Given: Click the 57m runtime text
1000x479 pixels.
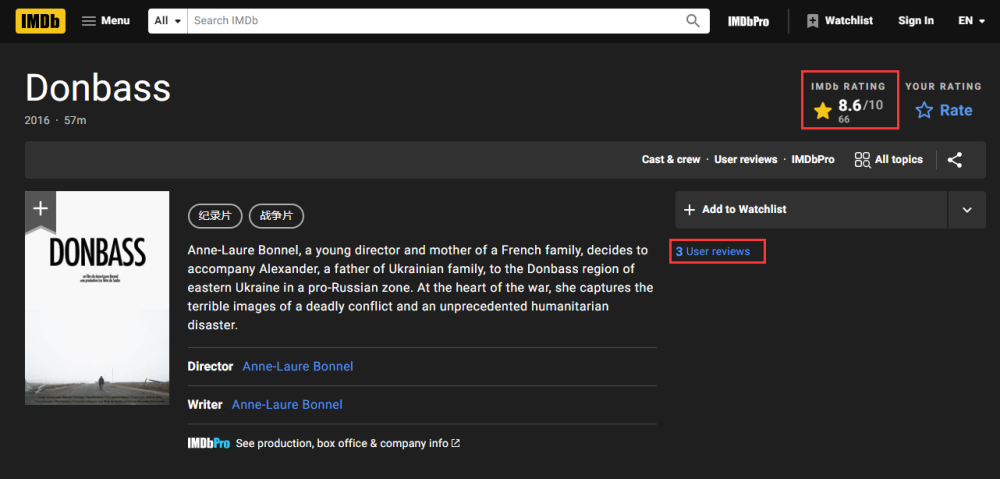Looking at the screenshot, I should click(x=75, y=120).
